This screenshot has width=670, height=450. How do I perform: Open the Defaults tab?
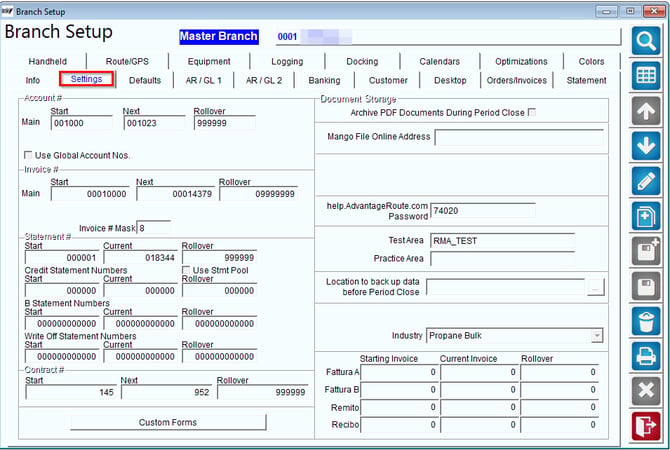(145, 80)
